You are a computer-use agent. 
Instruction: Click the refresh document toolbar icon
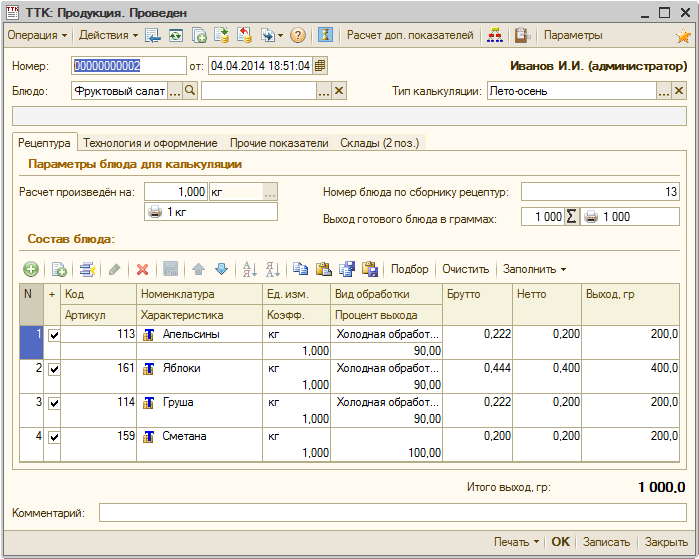[x=176, y=35]
